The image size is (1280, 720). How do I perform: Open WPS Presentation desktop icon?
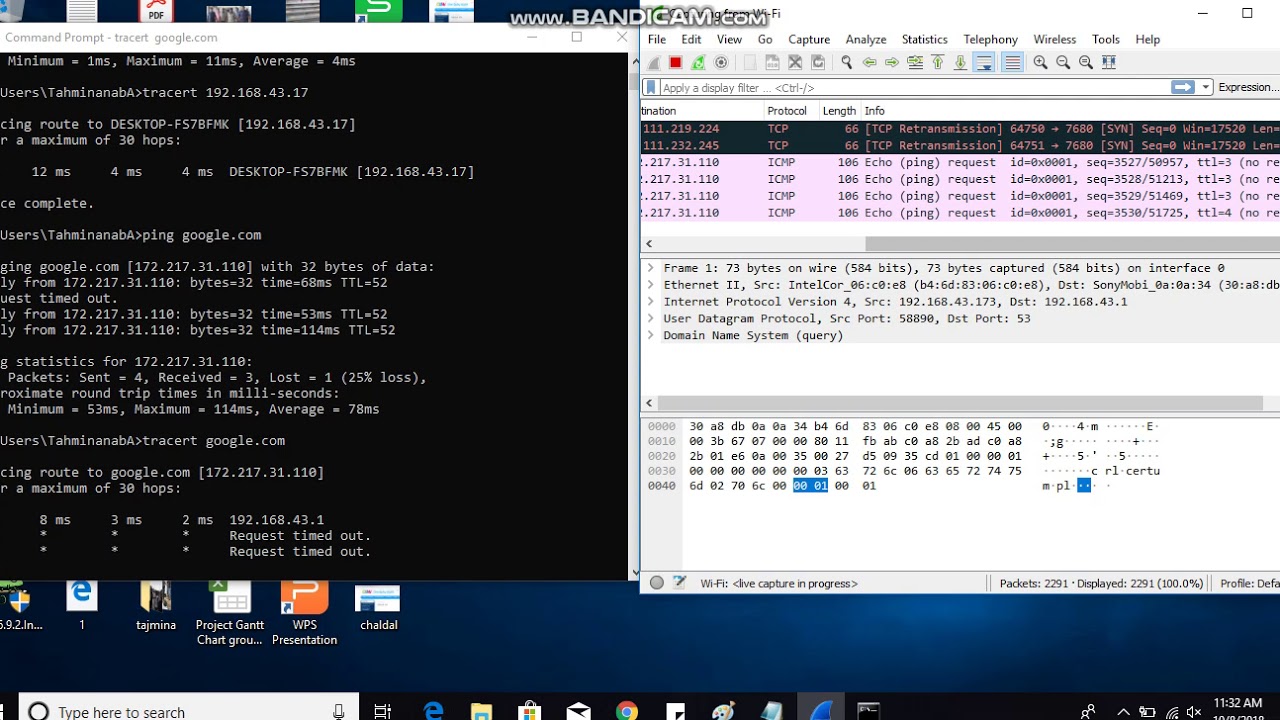tap(304, 613)
